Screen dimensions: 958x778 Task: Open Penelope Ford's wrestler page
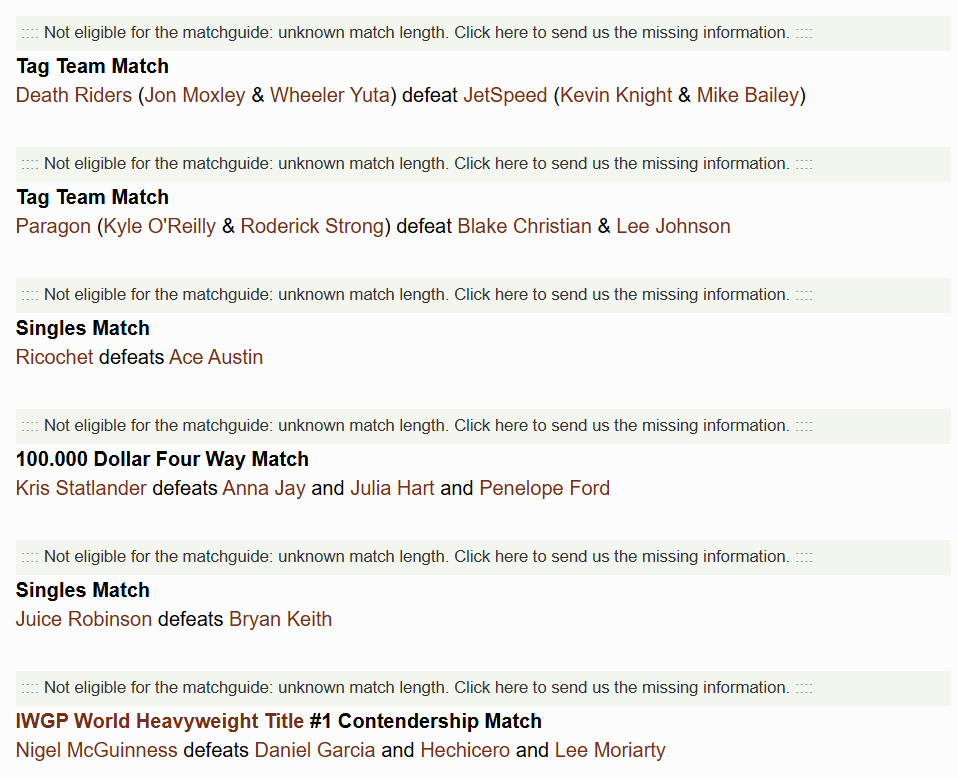(x=544, y=488)
